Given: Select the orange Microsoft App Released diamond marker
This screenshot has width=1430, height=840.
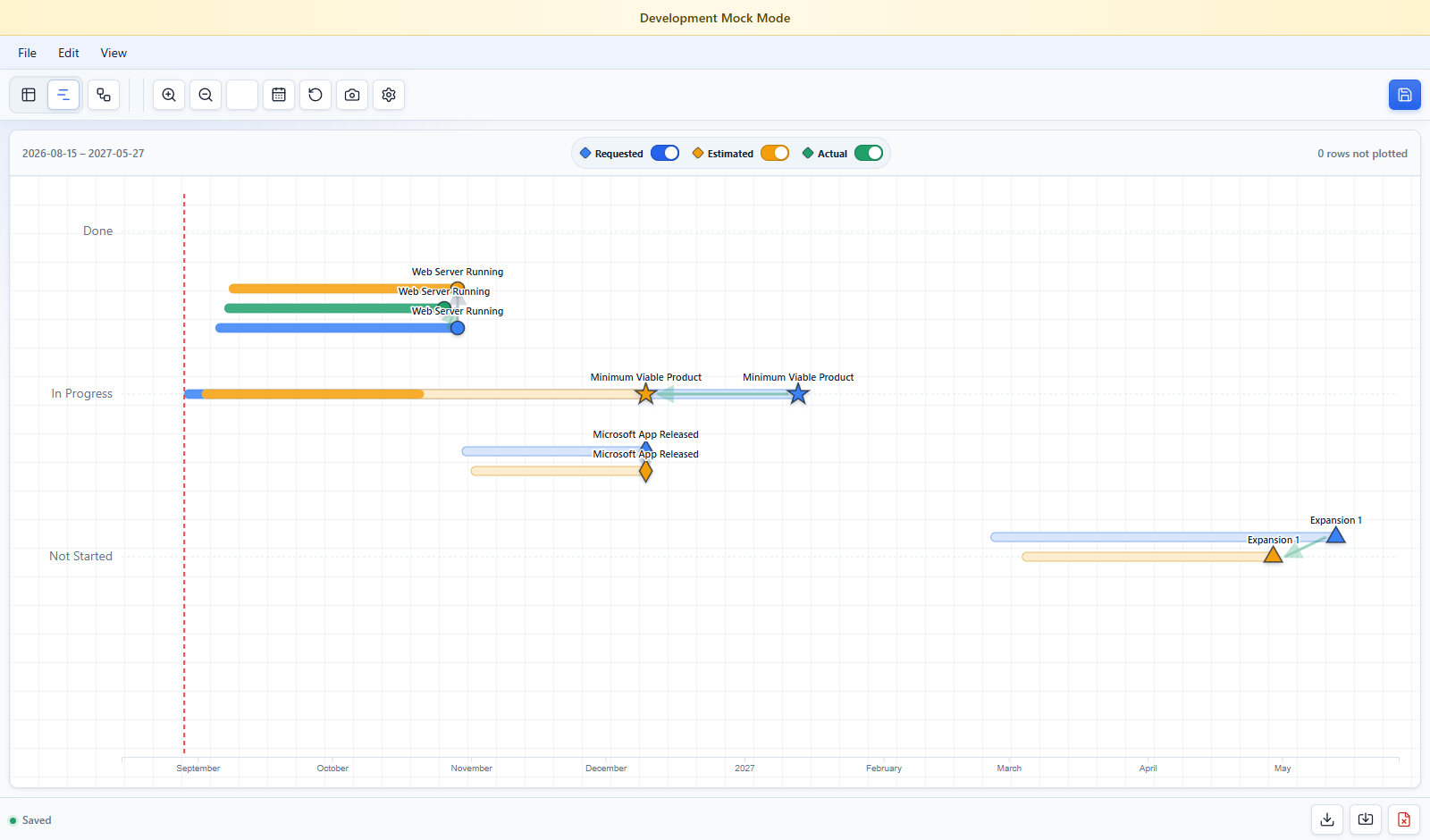Looking at the screenshot, I should pos(646,471).
